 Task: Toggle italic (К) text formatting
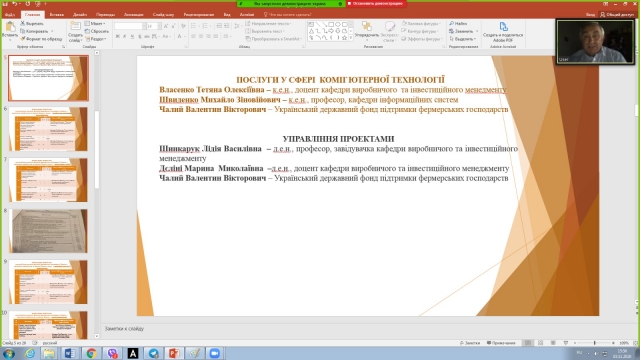click(x=124, y=37)
